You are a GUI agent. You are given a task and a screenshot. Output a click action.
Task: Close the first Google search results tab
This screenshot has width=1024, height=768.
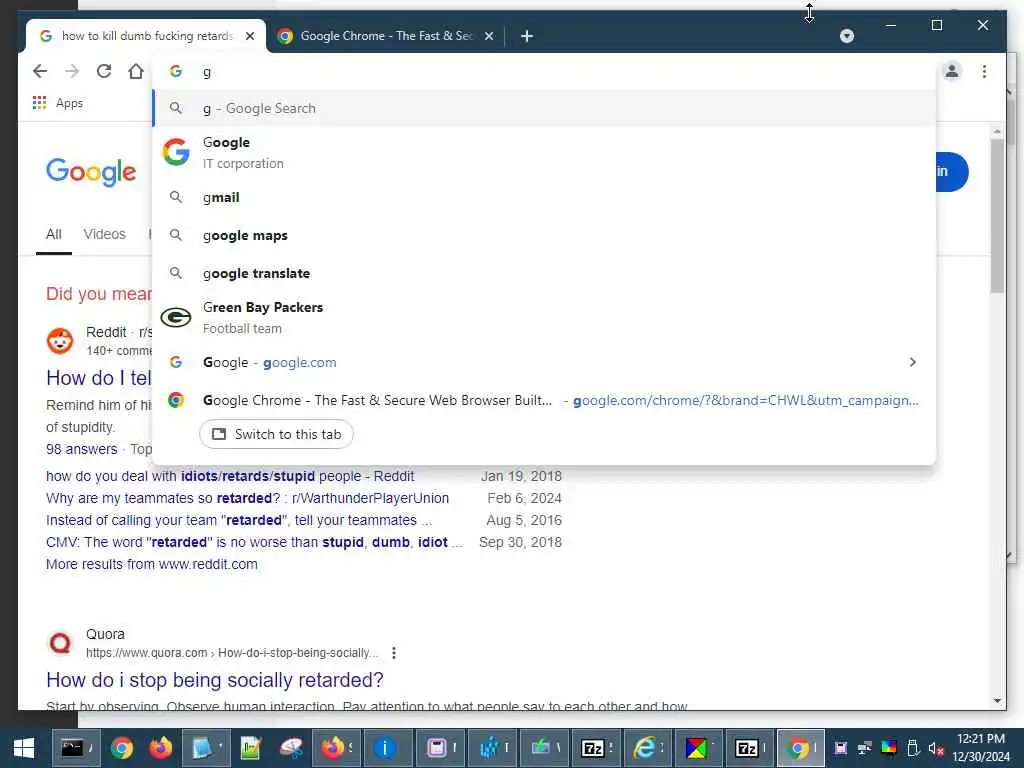tap(250, 36)
